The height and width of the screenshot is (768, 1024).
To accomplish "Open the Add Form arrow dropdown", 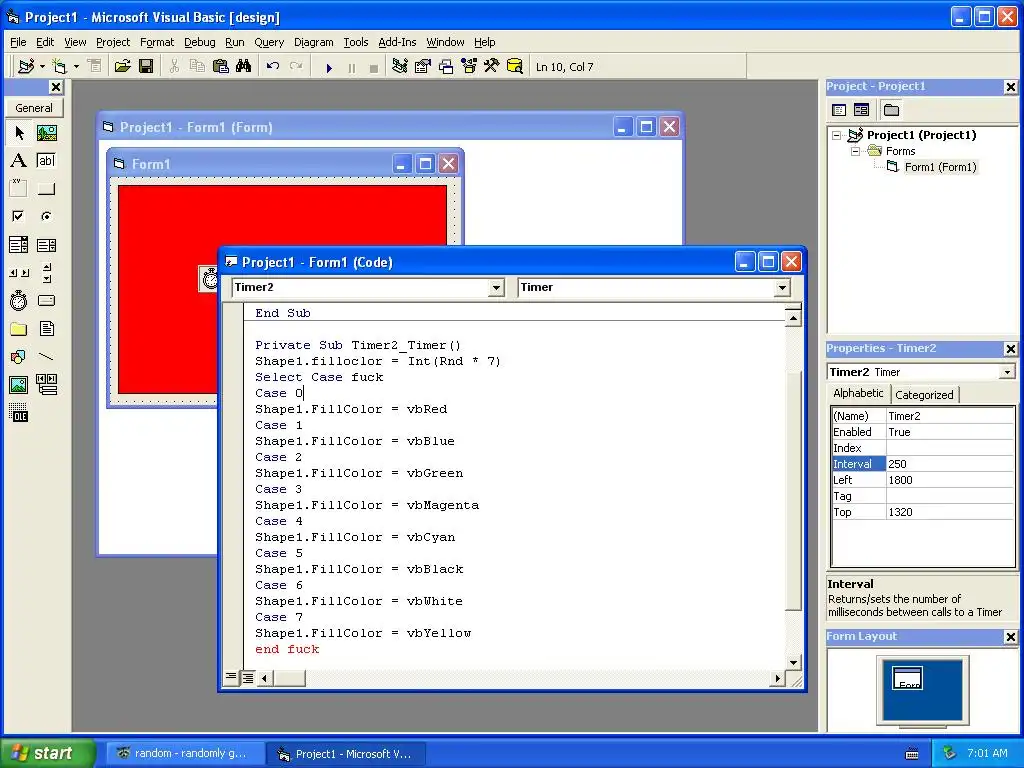I will pyautogui.click(x=76, y=67).
